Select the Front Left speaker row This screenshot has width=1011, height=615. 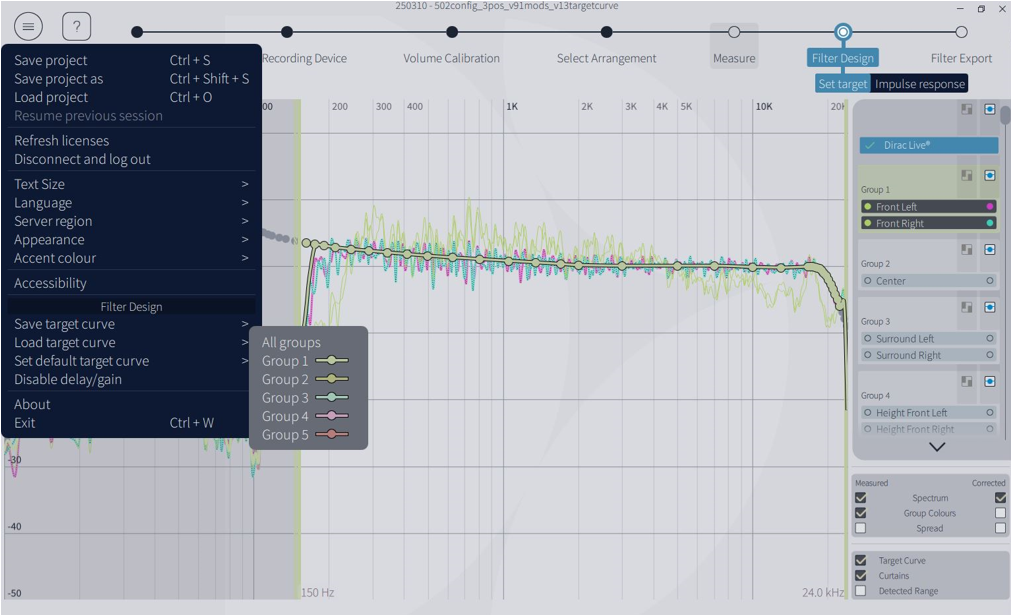click(x=928, y=207)
